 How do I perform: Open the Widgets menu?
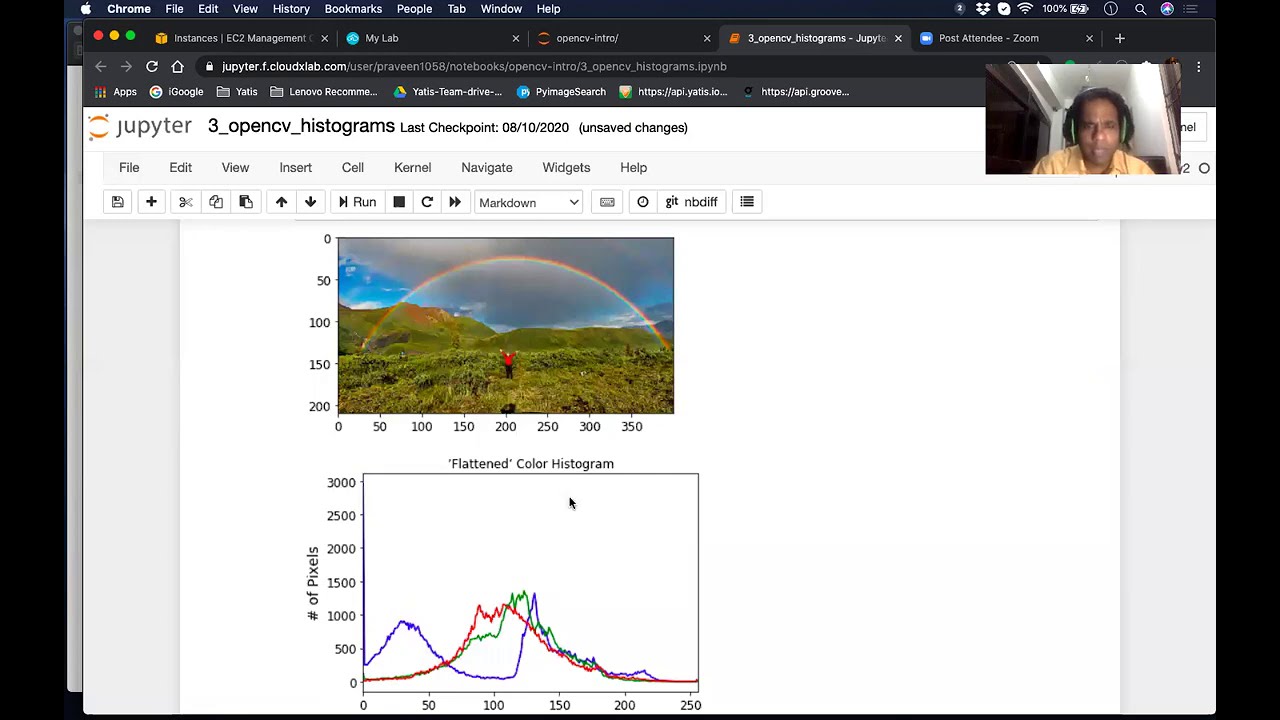(566, 168)
